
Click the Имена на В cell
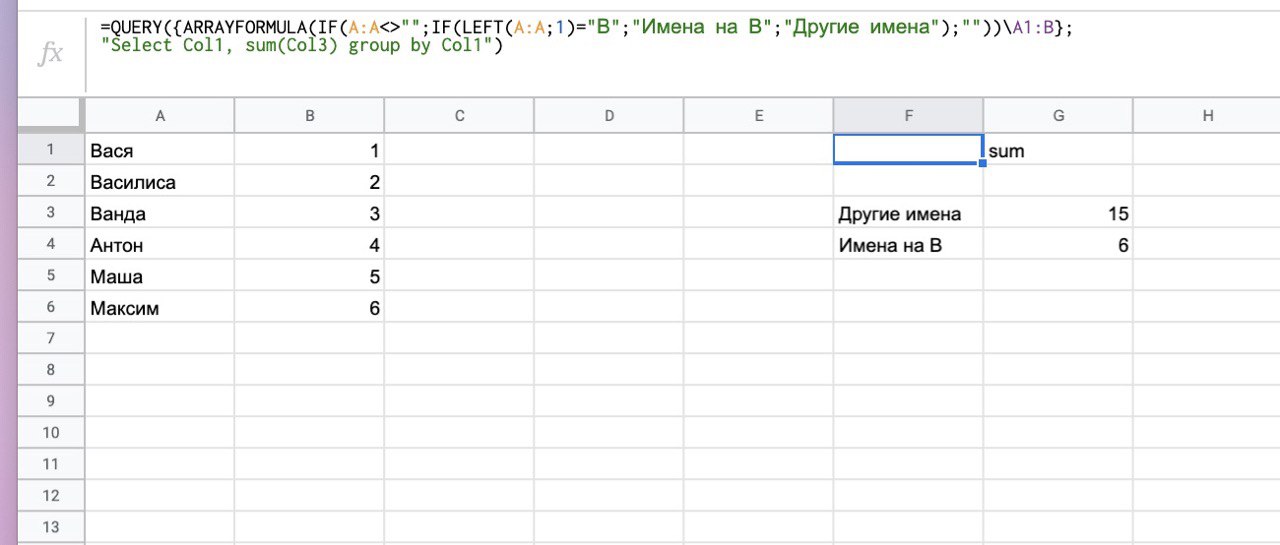pyautogui.click(x=908, y=244)
